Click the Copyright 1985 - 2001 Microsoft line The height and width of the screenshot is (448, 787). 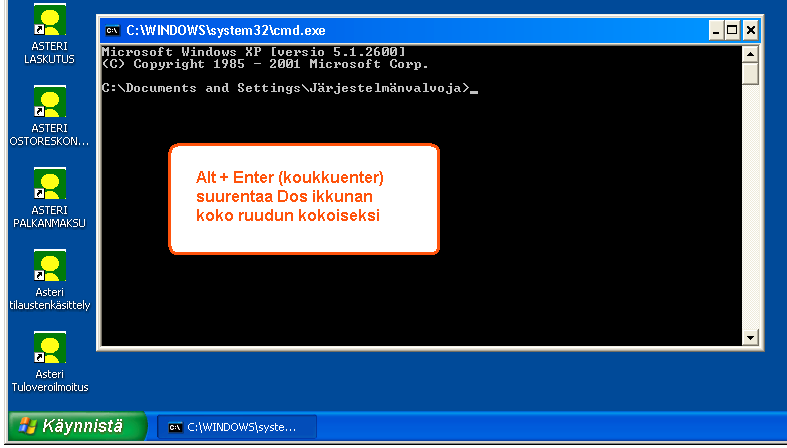click(x=265, y=64)
